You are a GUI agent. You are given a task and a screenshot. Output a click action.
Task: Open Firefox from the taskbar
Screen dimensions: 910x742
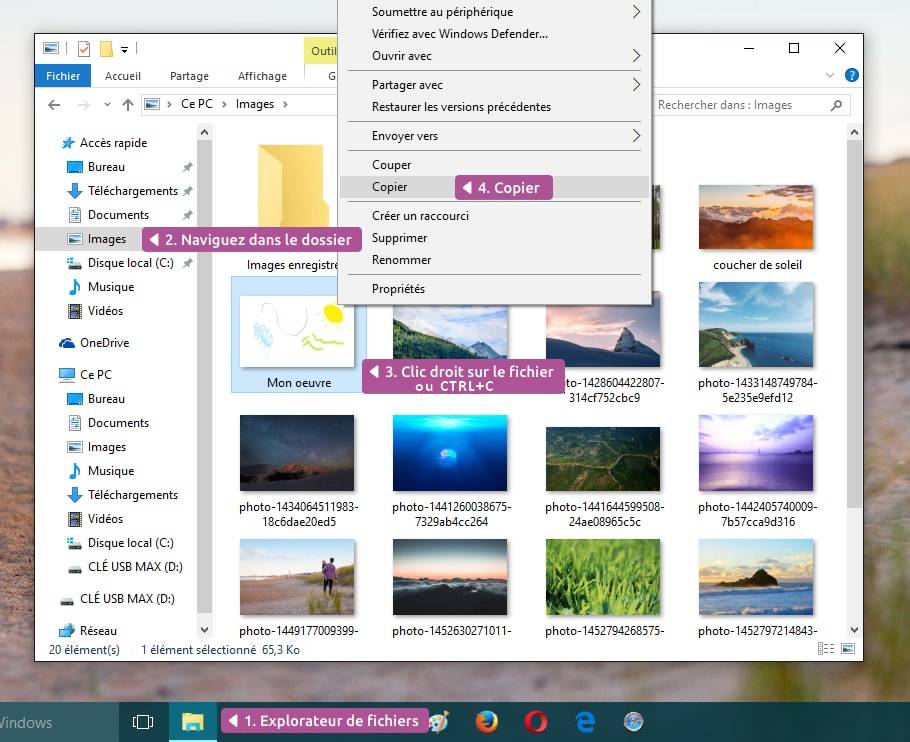tap(486, 721)
